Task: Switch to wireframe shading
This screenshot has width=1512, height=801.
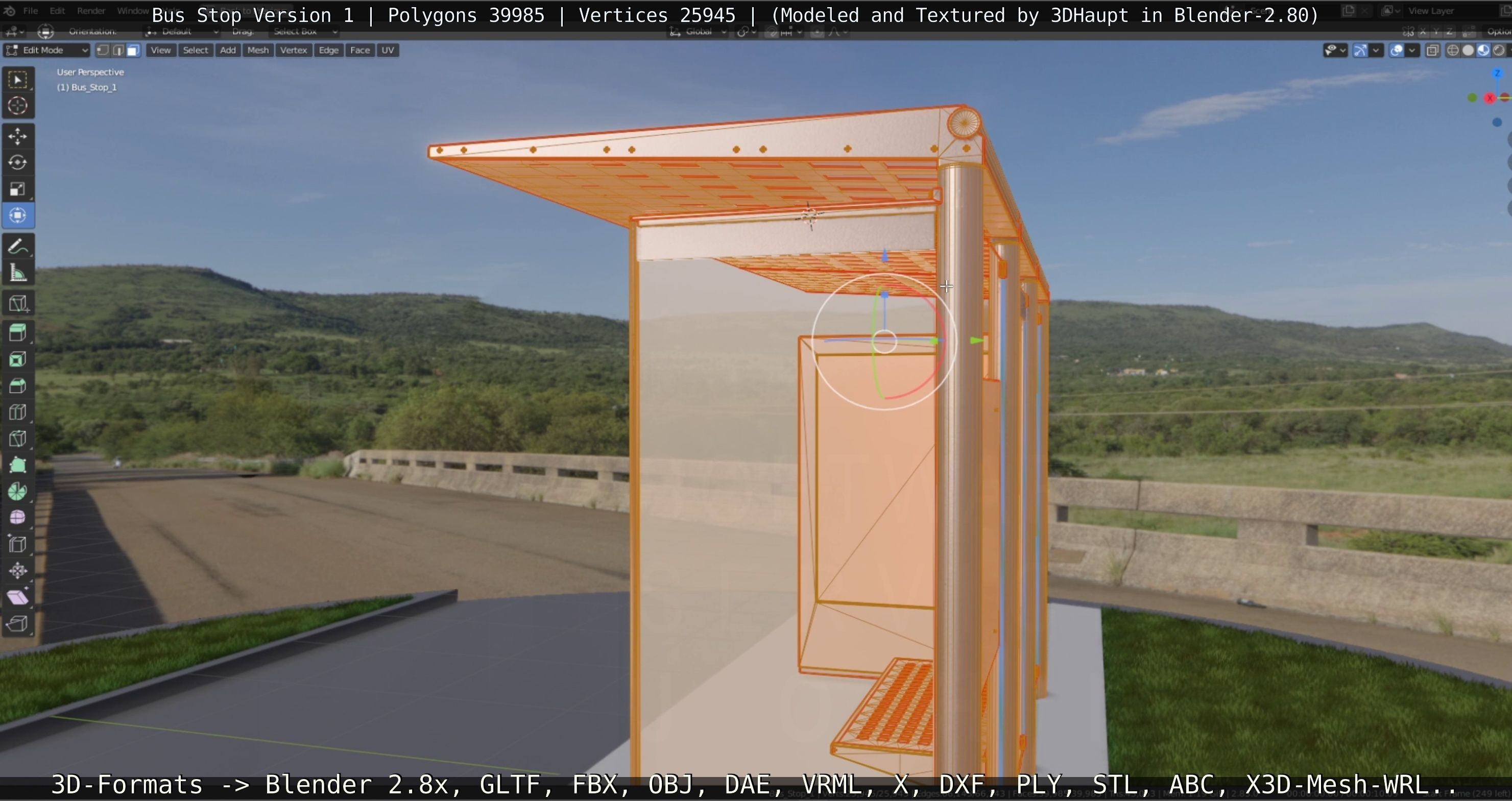Action: point(1453,51)
